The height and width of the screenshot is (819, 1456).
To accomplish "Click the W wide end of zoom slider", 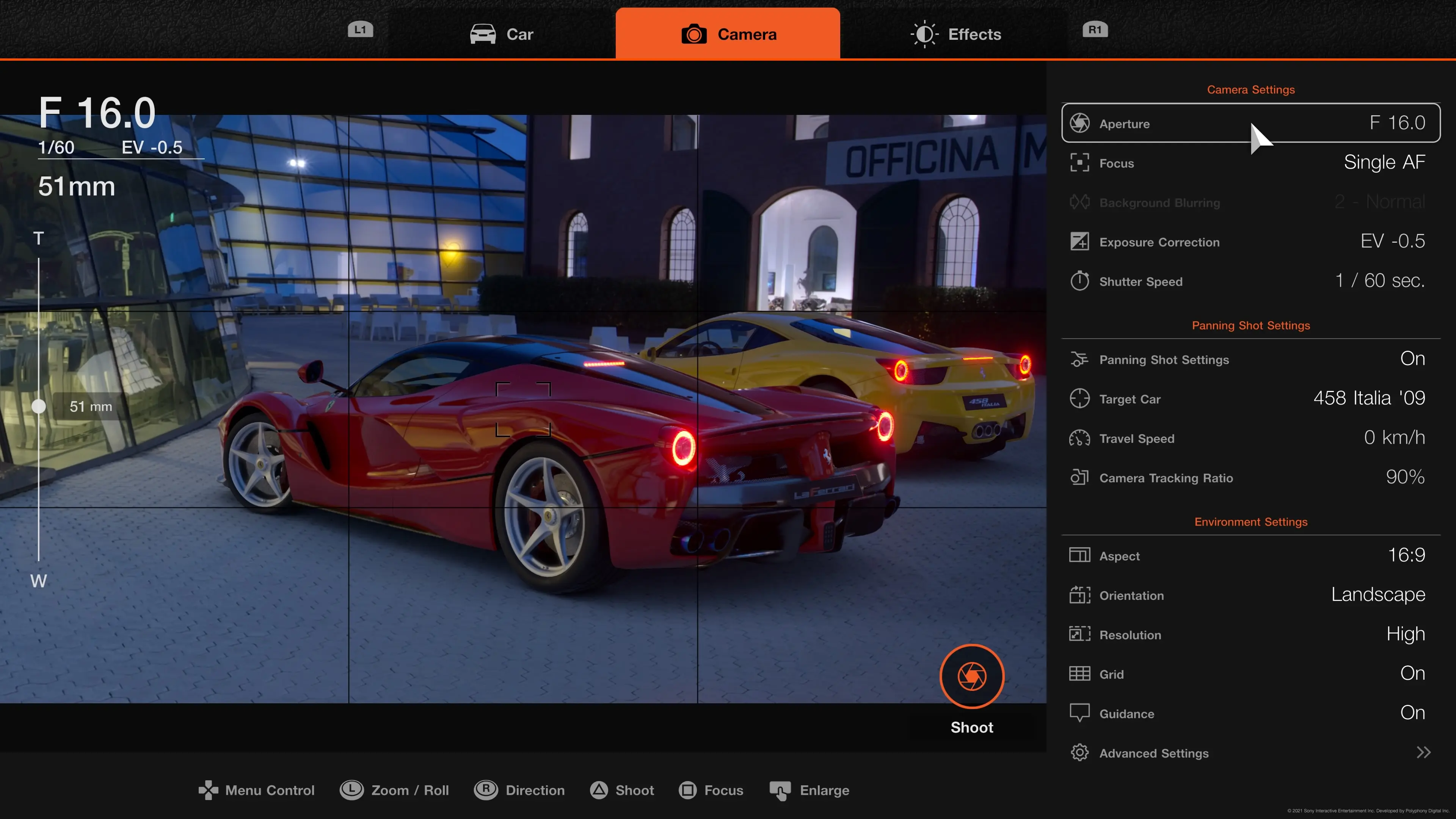I will pos(38,581).
